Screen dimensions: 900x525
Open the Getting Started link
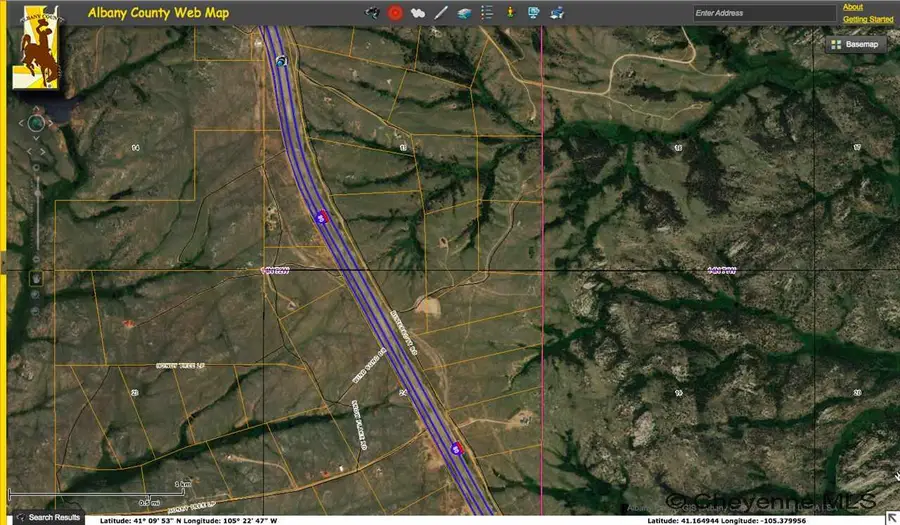pos(868,19)
